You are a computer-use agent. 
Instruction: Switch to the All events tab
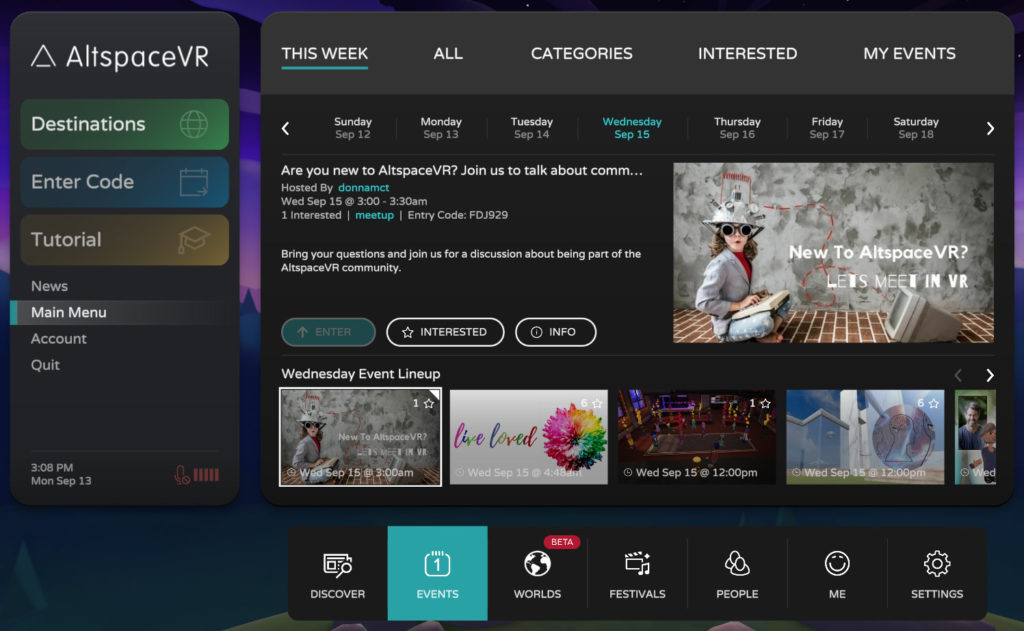(448, 54)
